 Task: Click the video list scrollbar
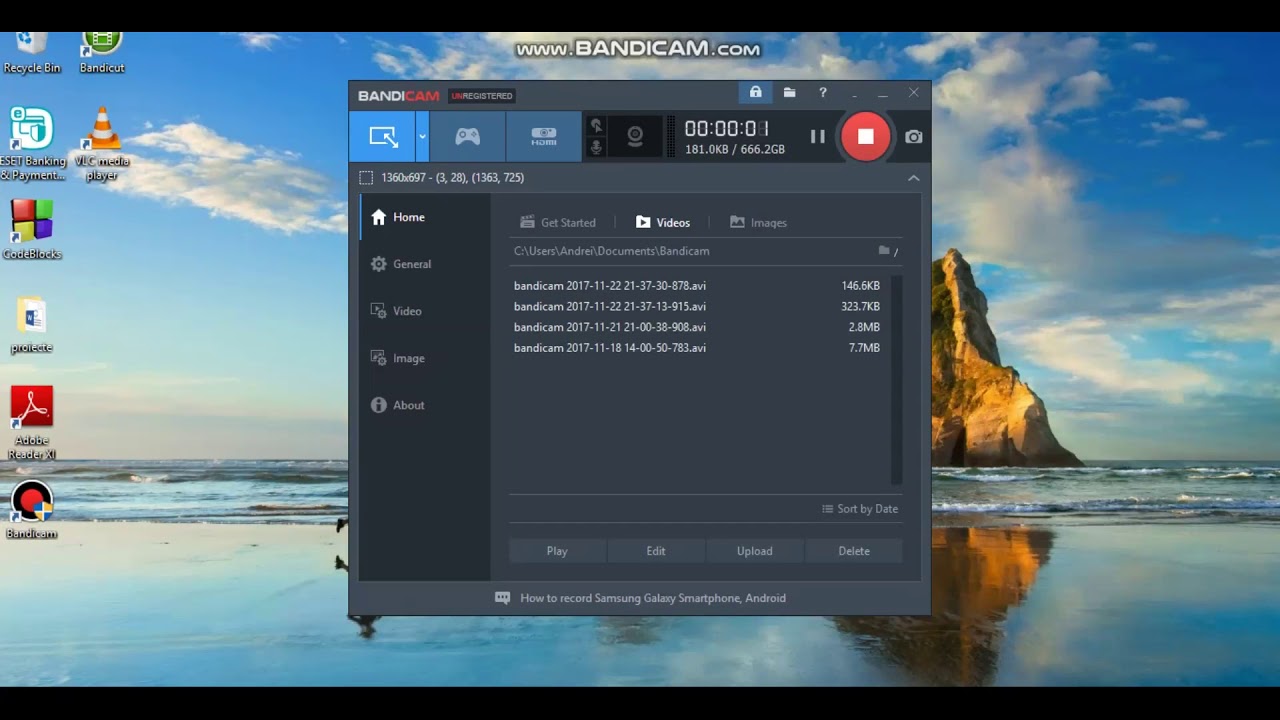(x=897, y=380)
